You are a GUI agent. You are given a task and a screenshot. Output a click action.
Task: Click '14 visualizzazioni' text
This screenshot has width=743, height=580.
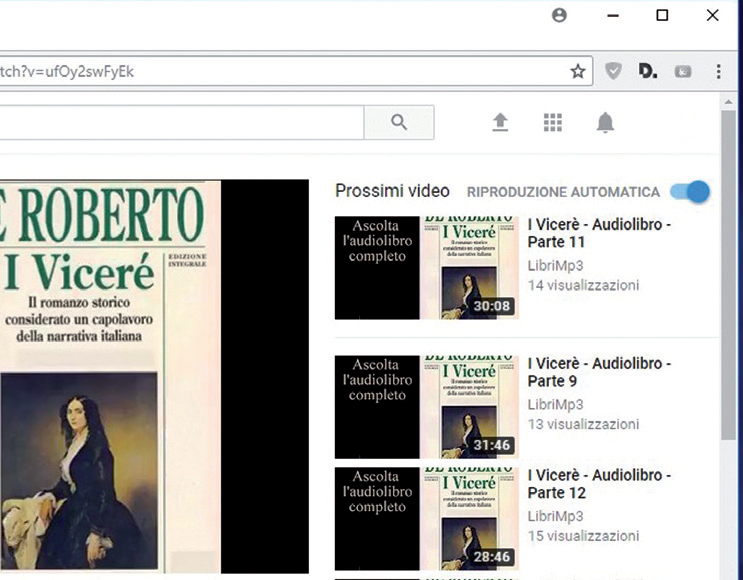[x=583, y=285]
